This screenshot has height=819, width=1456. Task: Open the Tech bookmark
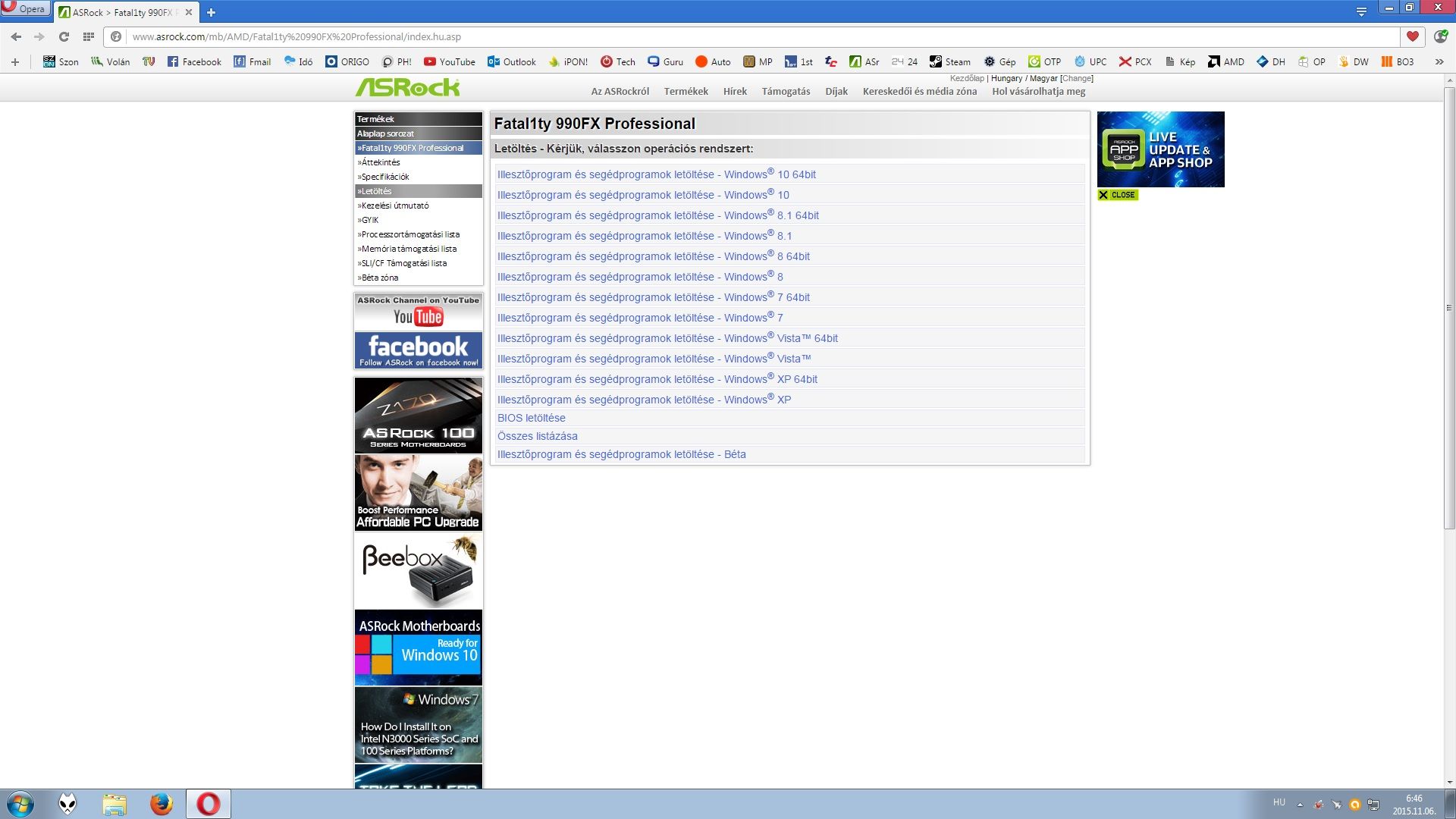click(x=618, y=62)
